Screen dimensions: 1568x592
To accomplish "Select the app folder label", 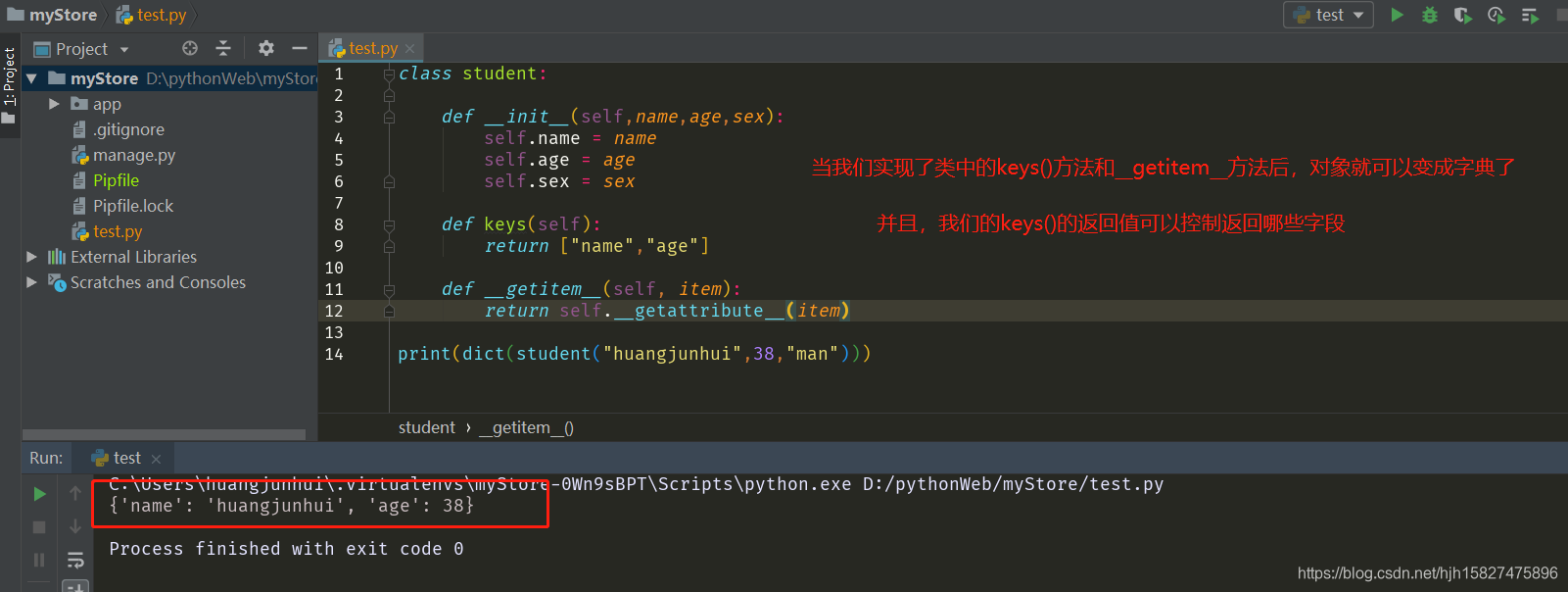I will (107, 104).
